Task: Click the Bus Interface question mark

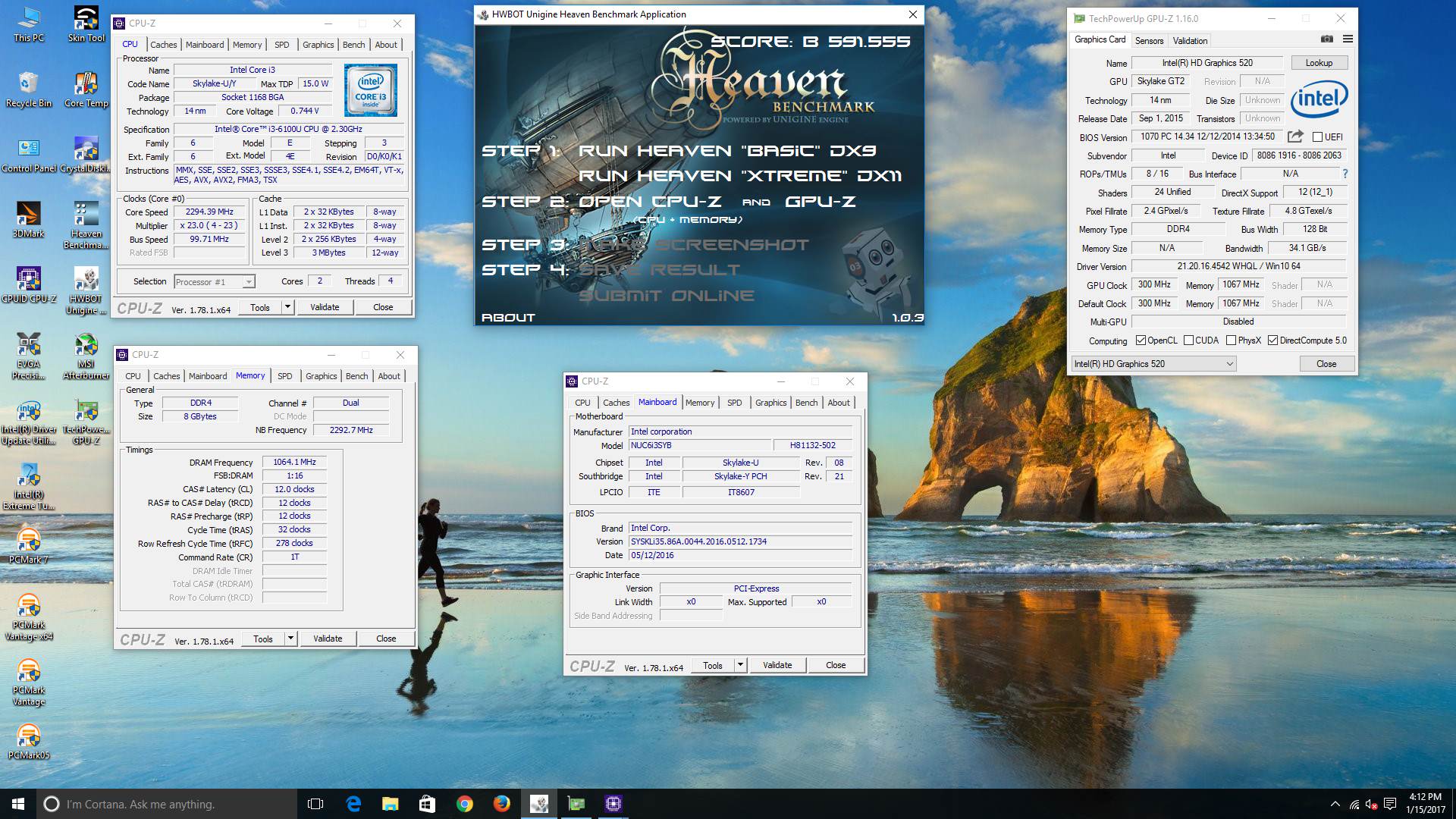Action: 1345,174
